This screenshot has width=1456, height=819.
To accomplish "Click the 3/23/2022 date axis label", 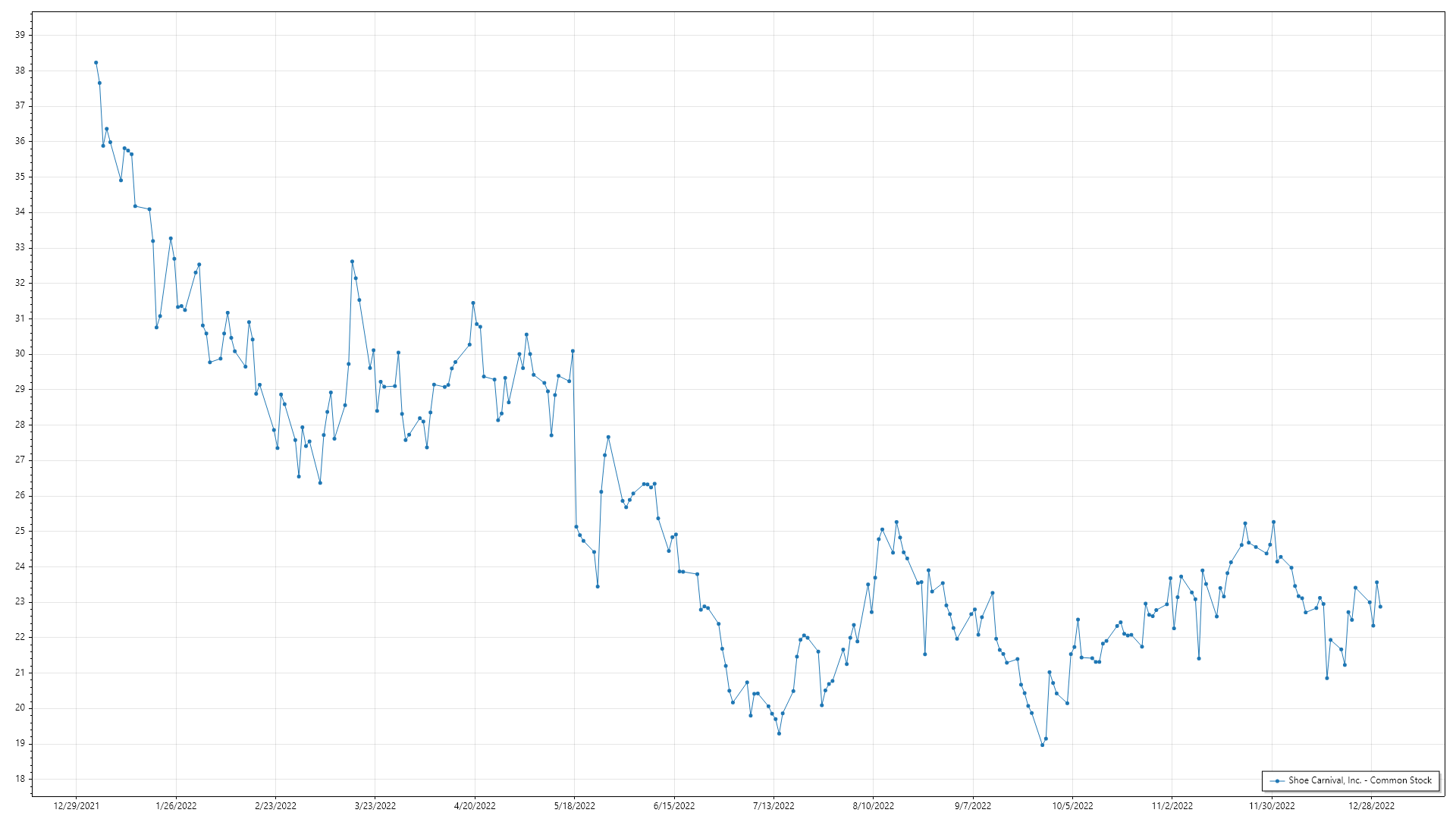I will [375, 806].
